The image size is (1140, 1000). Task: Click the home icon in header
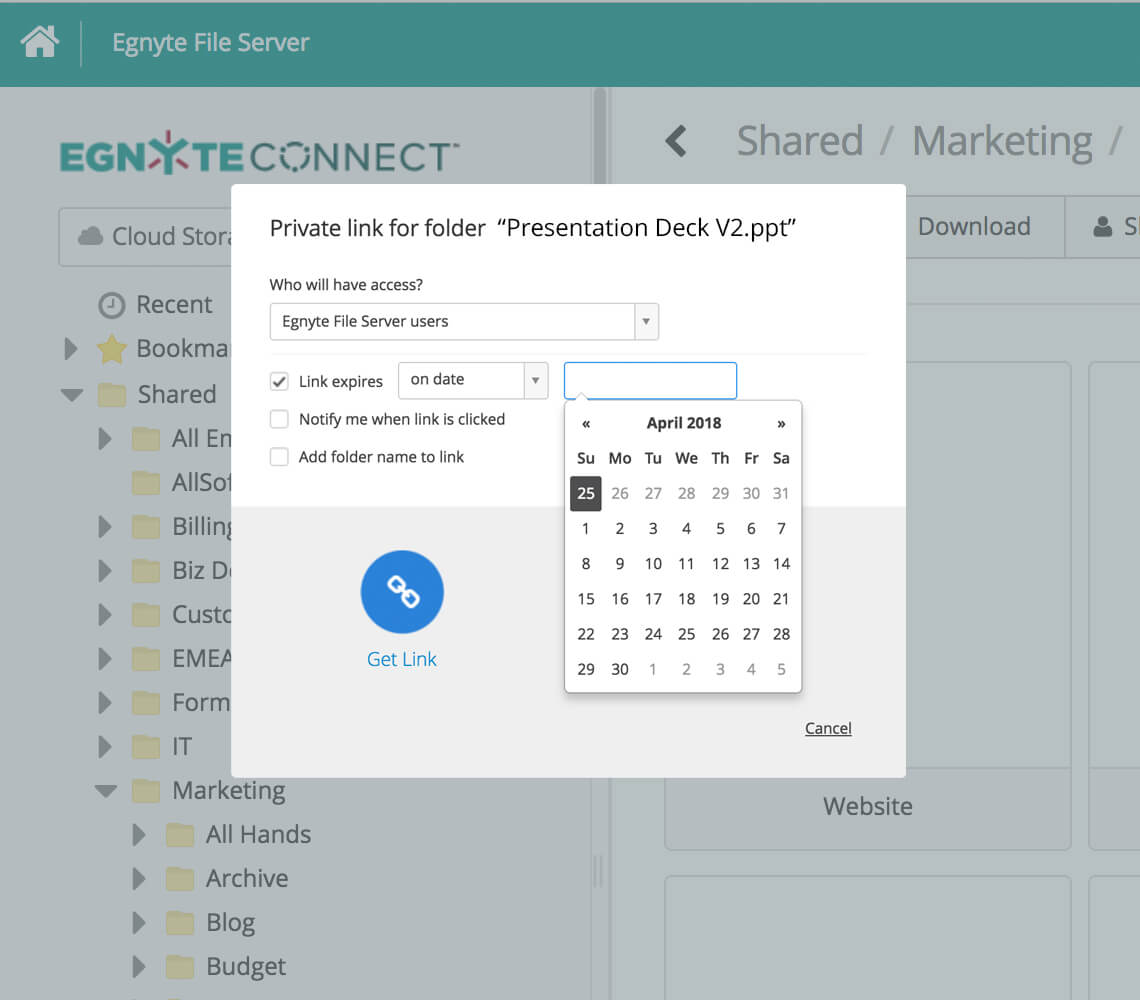(x=40, y=42)
